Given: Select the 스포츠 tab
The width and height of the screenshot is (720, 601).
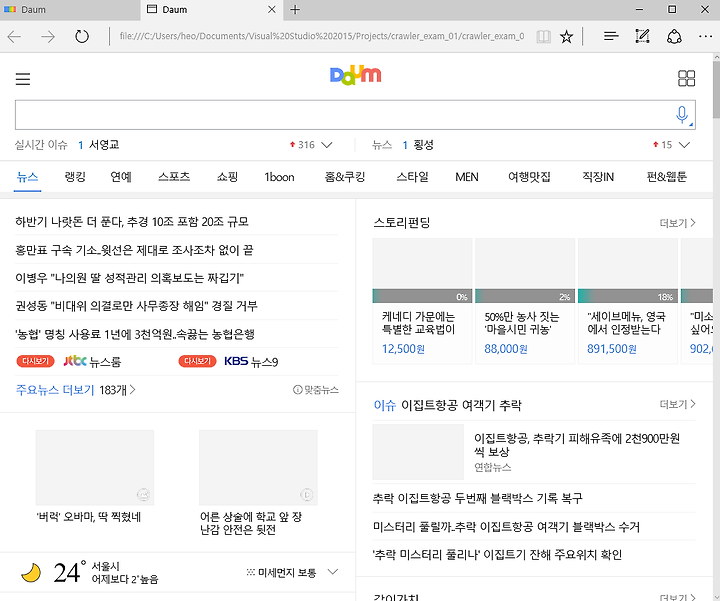Looking at the screenshot, I should (x=174, y=177).
